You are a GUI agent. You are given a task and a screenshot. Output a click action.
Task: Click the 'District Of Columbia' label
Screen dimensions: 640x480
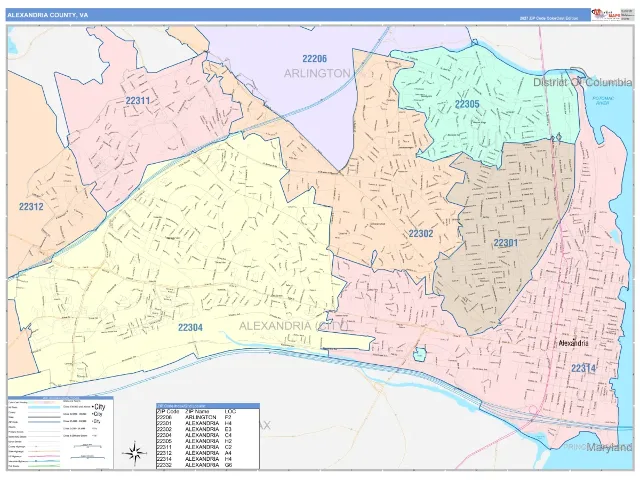[x=582, y=82]
